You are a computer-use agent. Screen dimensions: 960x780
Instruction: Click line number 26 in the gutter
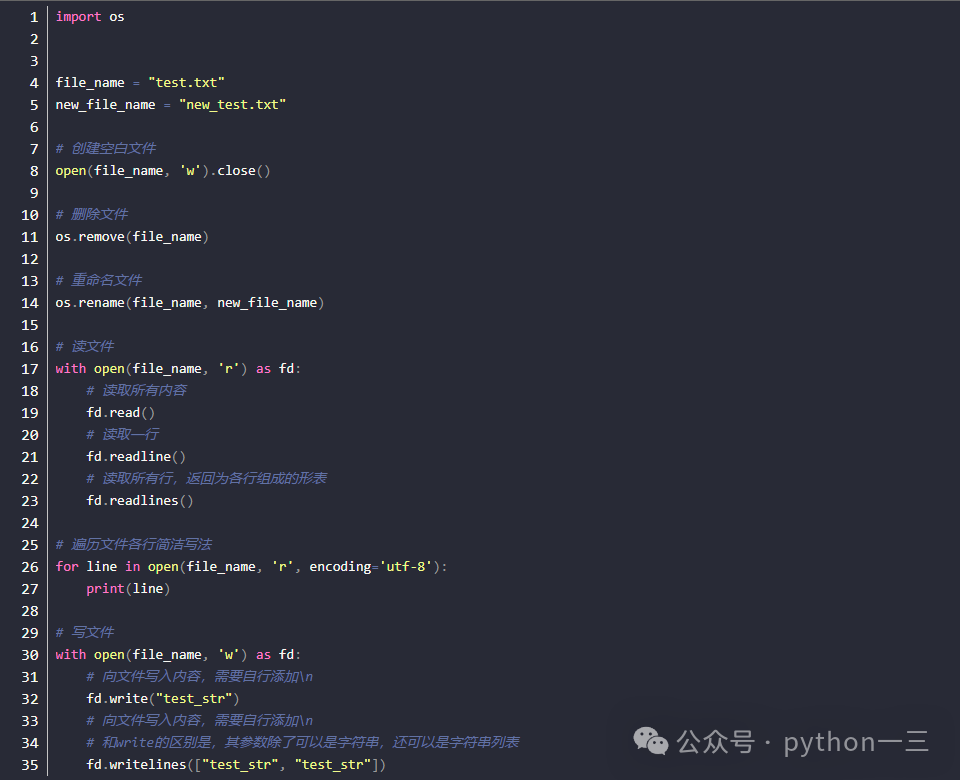click(x=30, y=567)
